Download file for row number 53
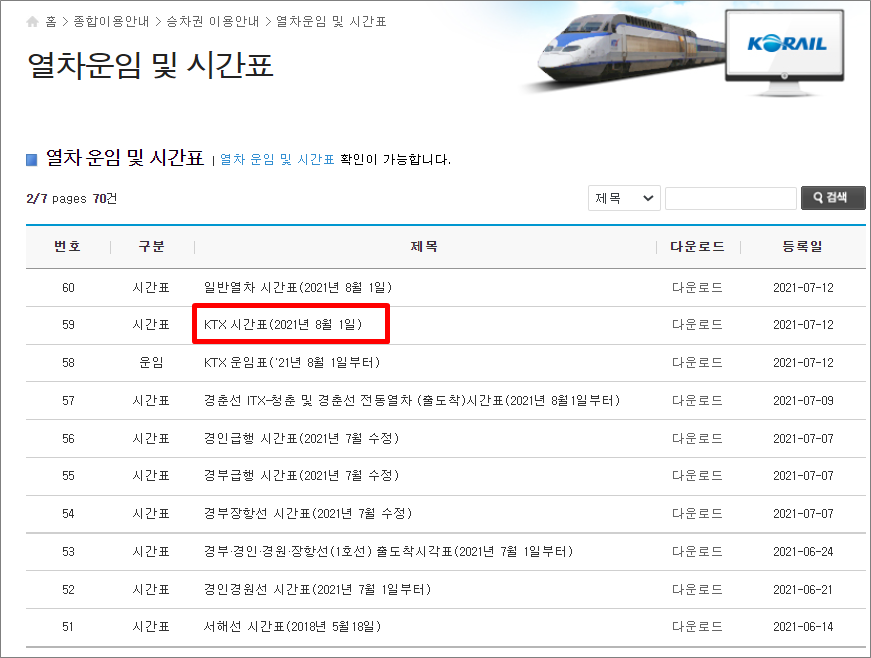This screenshot has height=658, width=871. [x=698, y=551]
